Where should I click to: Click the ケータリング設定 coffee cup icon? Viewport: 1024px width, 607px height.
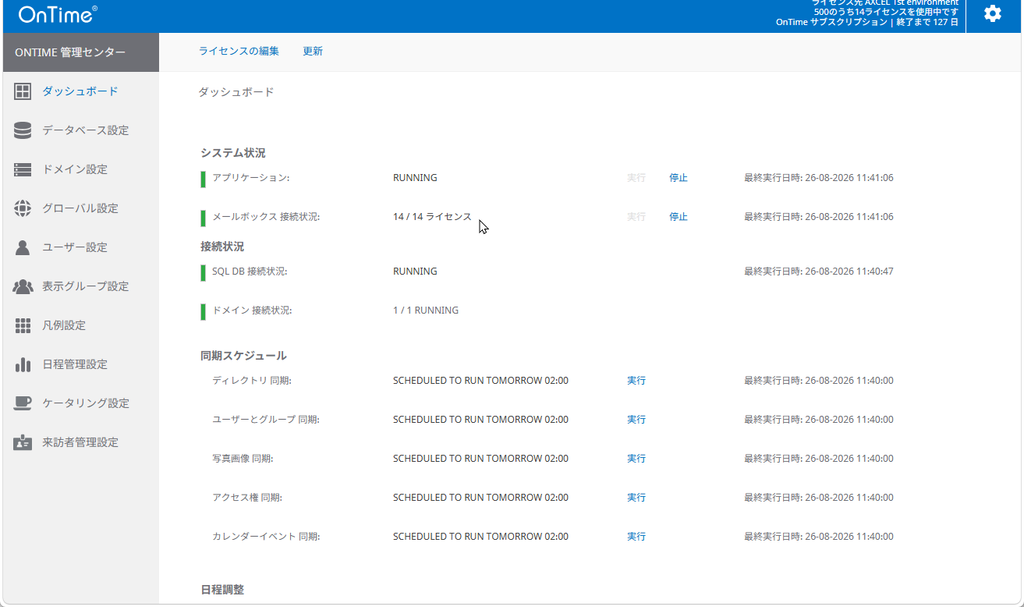click(x=23, y=403)
